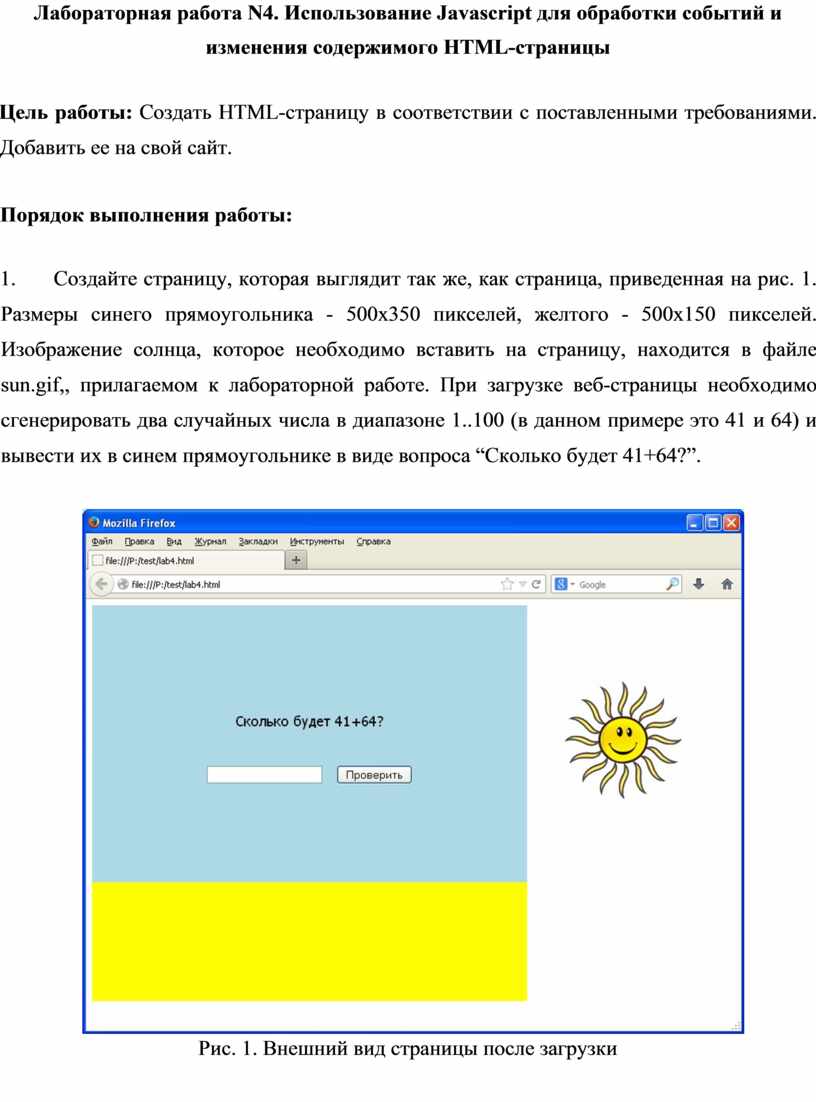Screen dimensions: 816x1102
Task: Reload the page with the refresh icon
Action: pyautogui.click(x=537, y=584)
